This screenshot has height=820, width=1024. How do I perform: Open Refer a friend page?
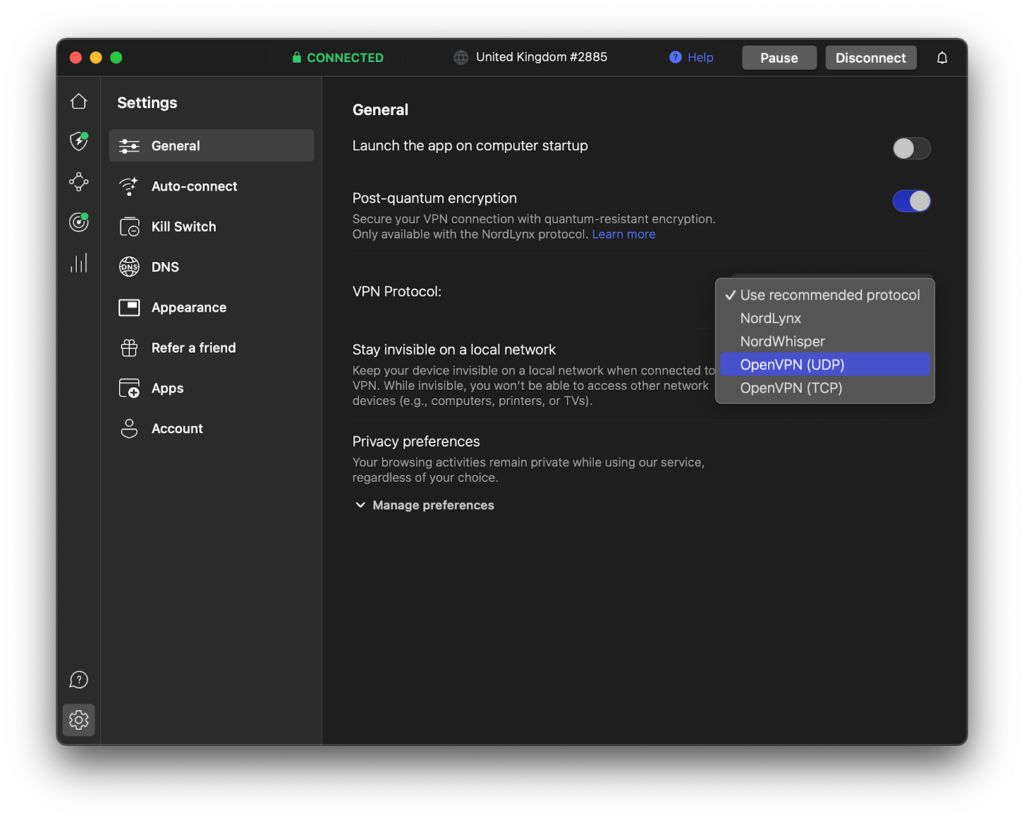pyautogui.click(x=212, y=348)
